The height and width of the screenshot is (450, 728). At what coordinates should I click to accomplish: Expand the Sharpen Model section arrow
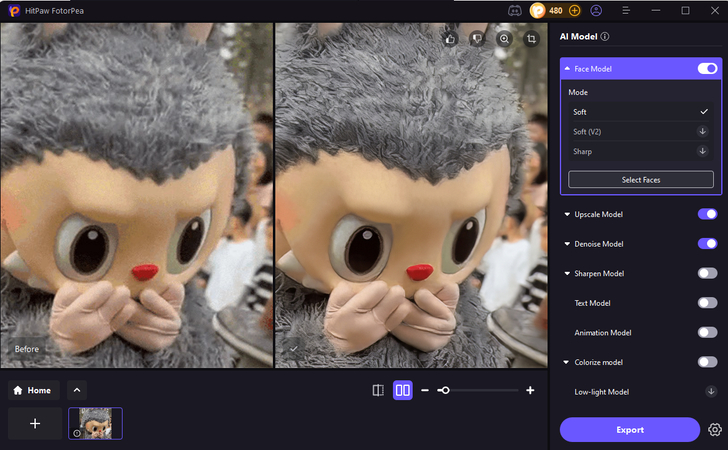click(567, 274)
